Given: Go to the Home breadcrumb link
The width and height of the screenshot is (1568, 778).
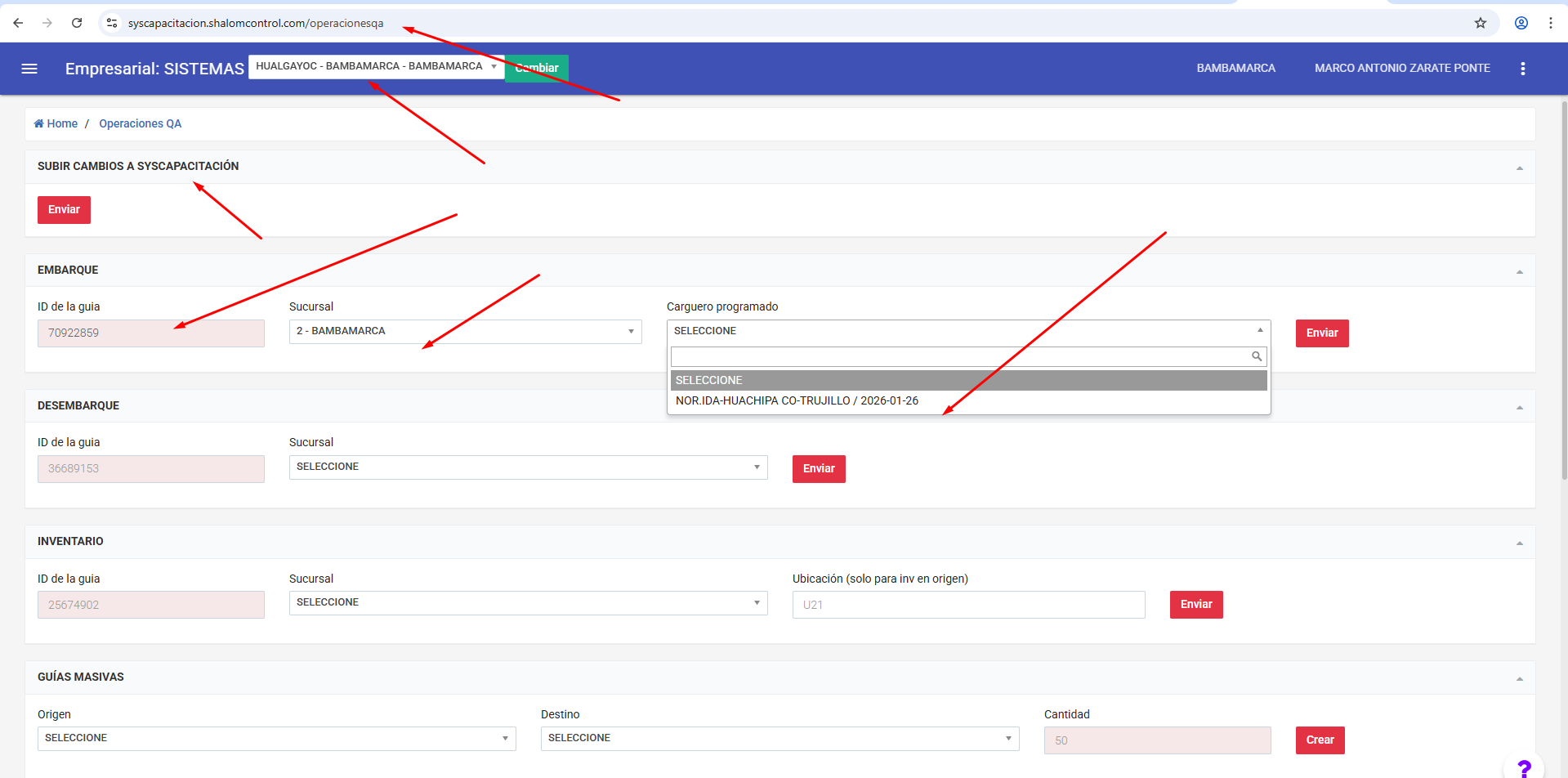Looking at the screenshot, I should click(61, 123).
